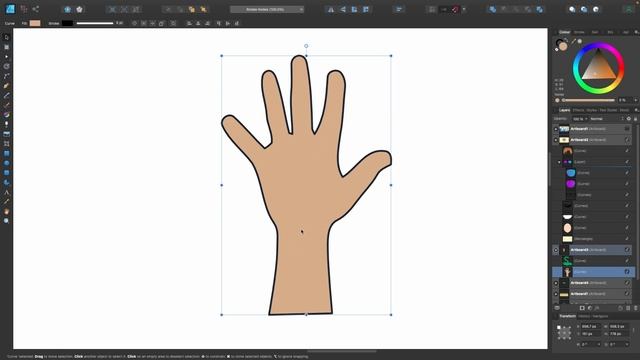
Task: Toggle visibility of the blue Curve layer
Action: point(627,173)
